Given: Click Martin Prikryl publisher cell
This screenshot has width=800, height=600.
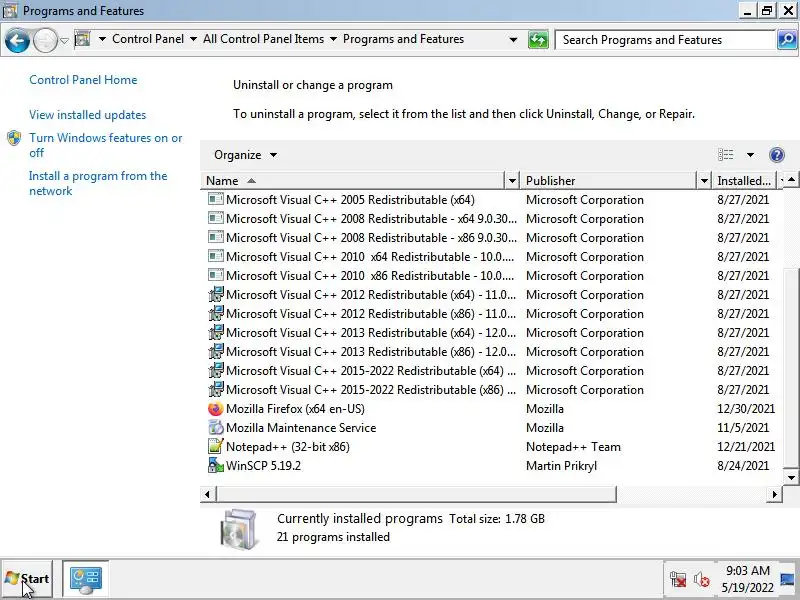Looking at the screenshot, I should tap(561, 466).
